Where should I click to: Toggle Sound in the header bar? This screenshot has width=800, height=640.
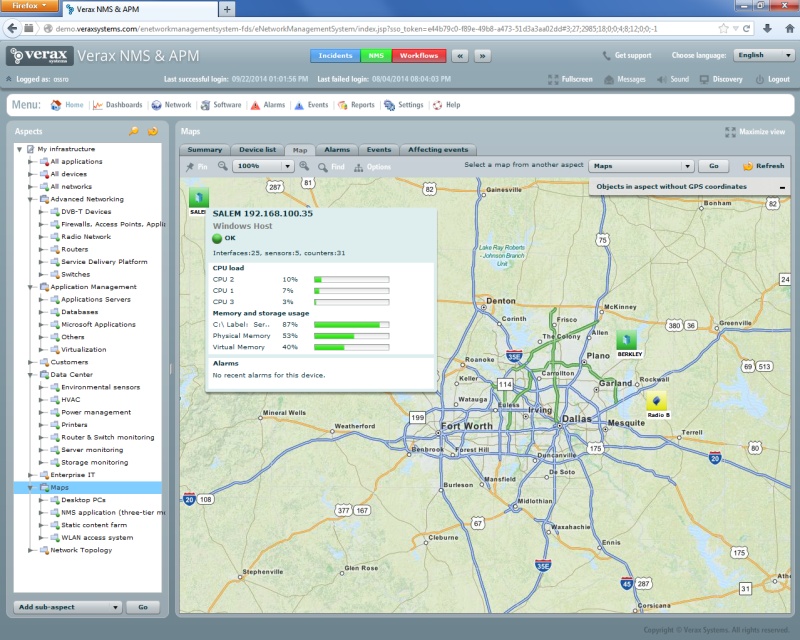[673, 79]
